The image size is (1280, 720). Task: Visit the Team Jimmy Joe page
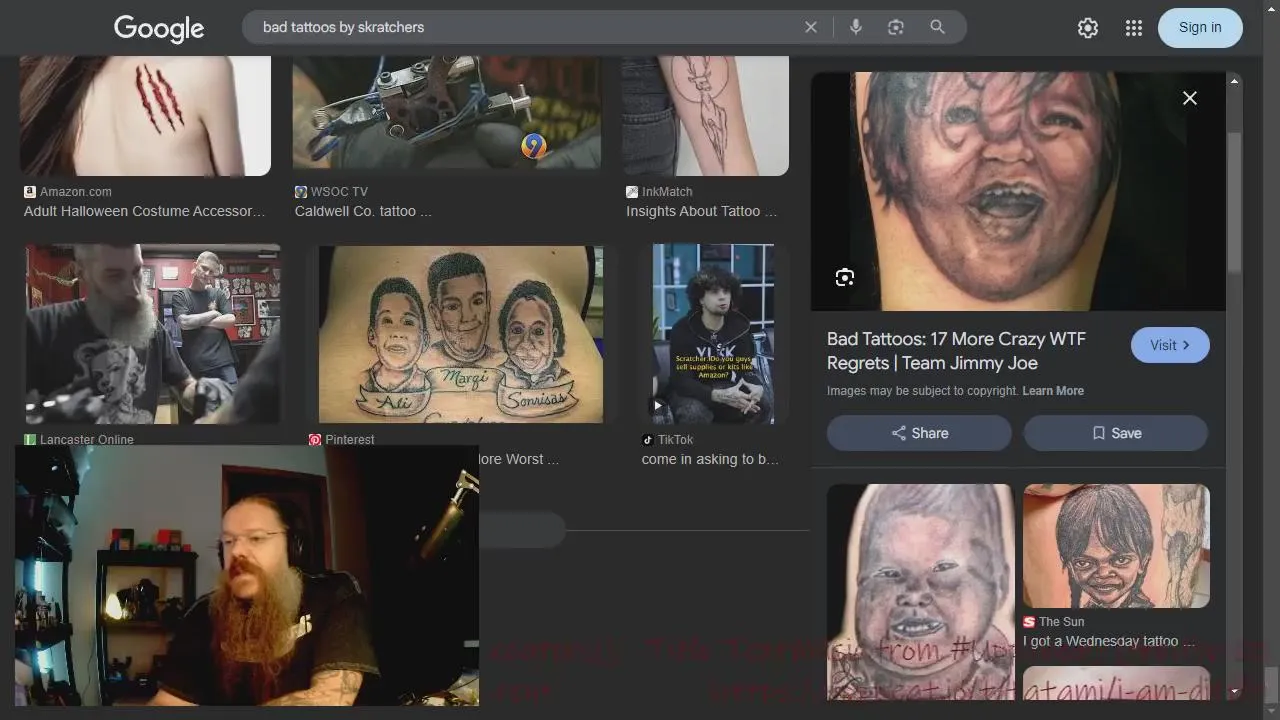click(1170, 345)
